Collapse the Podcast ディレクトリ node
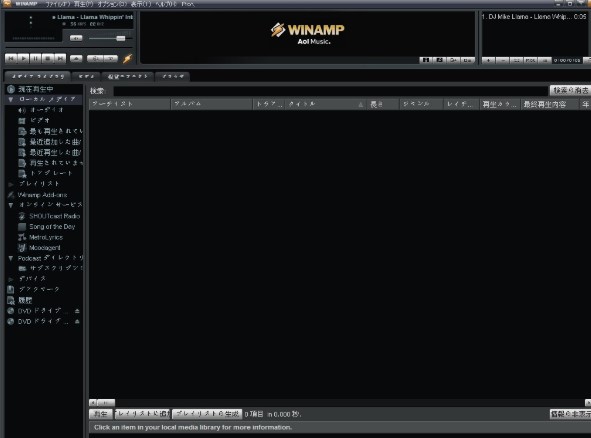The width and height of the screenshot is (591, 438). pyautogui.click(x=11, y=258)
